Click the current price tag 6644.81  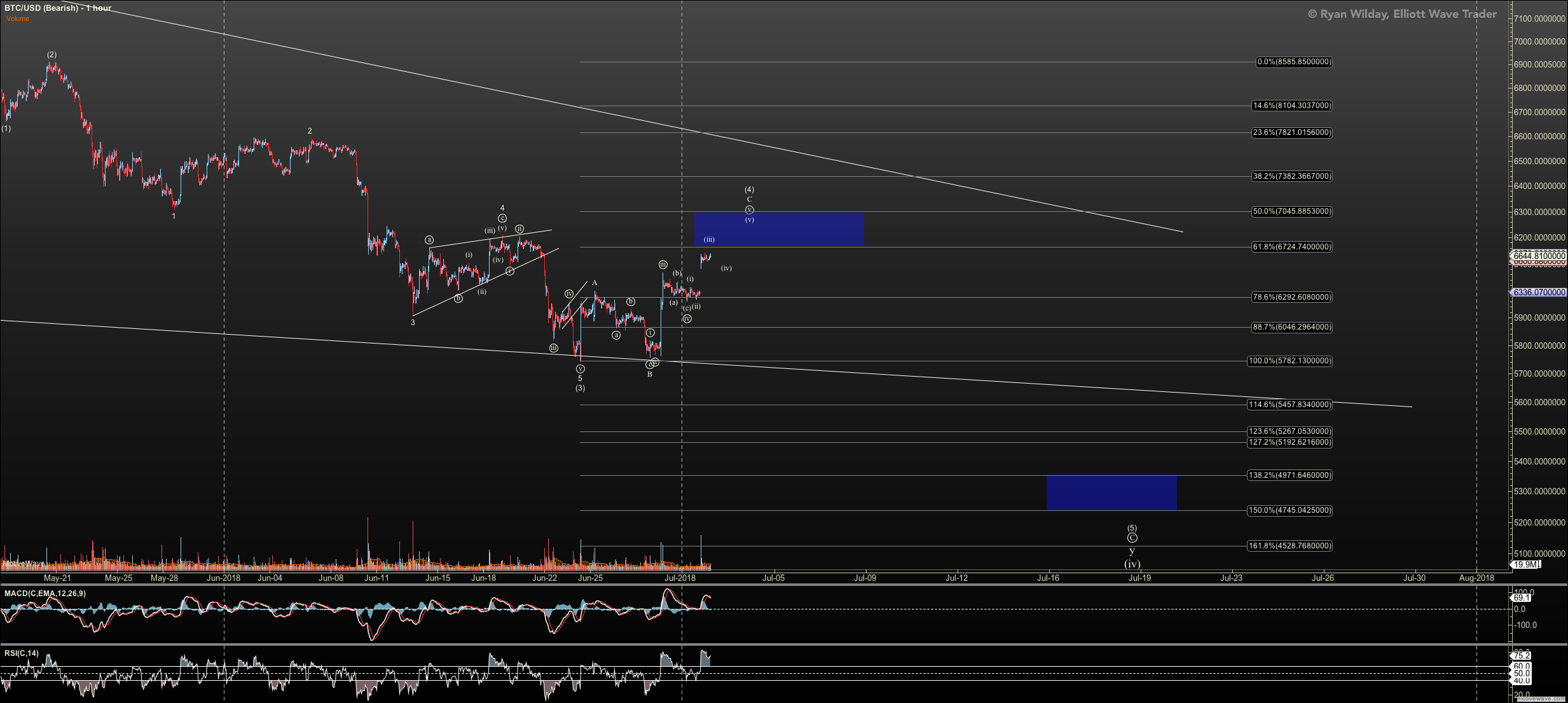(x=1539, y=256)
